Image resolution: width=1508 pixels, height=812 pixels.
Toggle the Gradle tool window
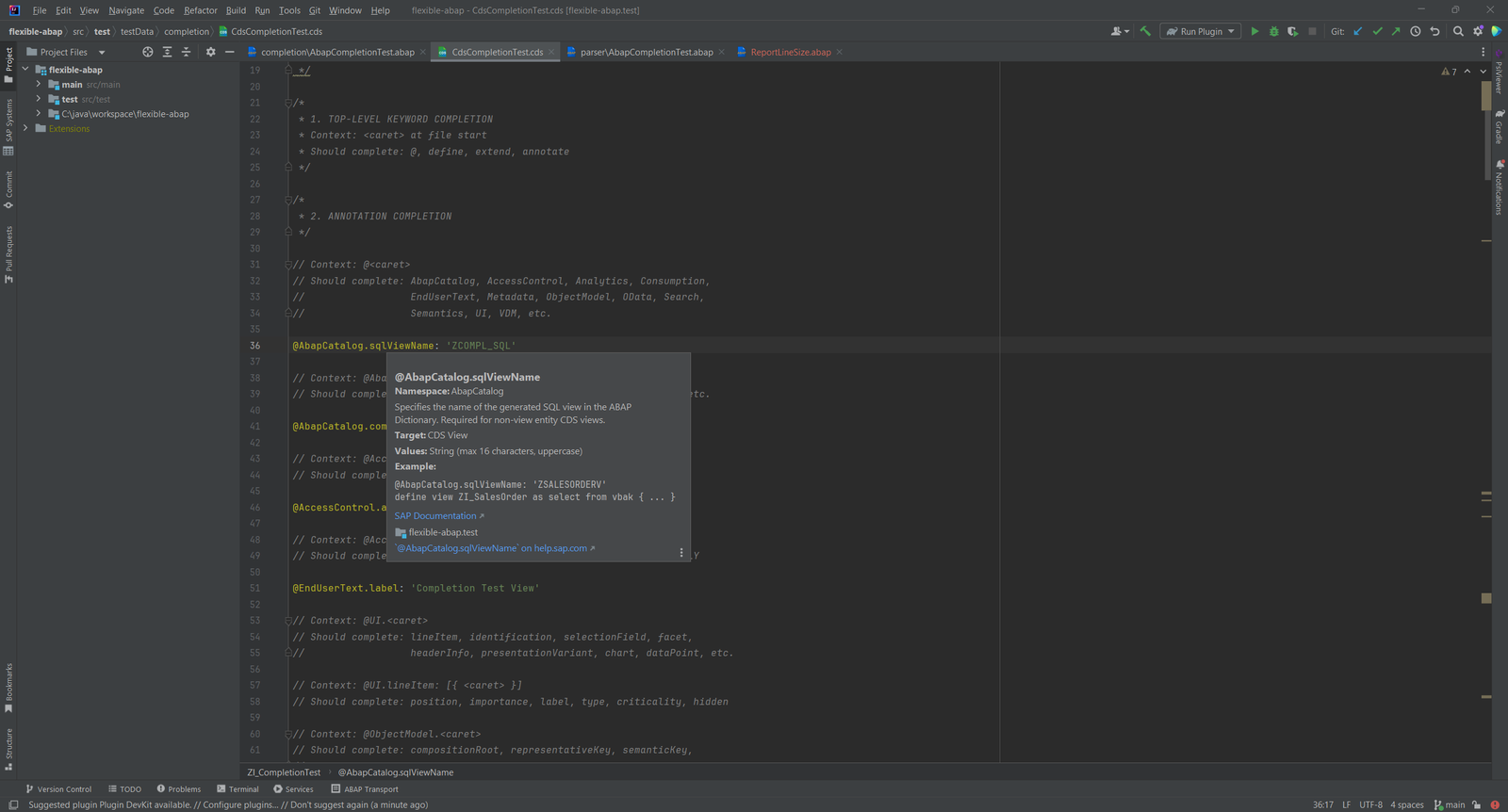pos(1499,126)
